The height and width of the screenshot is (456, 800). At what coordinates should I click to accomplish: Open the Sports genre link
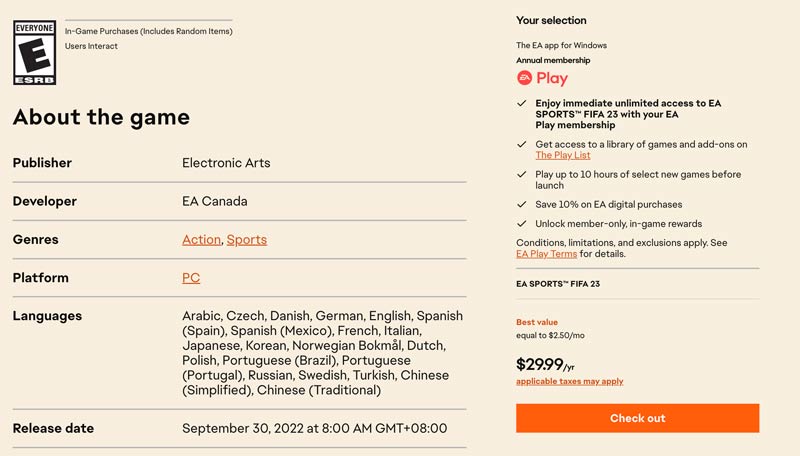point(247,240)
